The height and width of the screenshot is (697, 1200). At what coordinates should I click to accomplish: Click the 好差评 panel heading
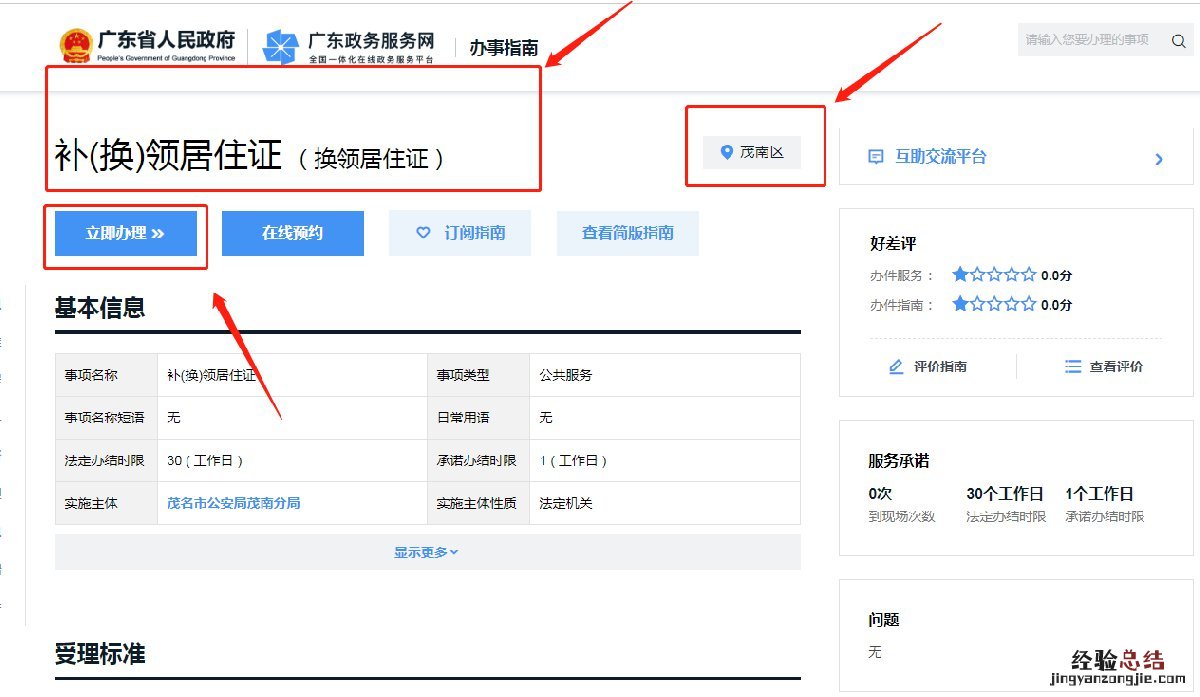pos(893,243)
